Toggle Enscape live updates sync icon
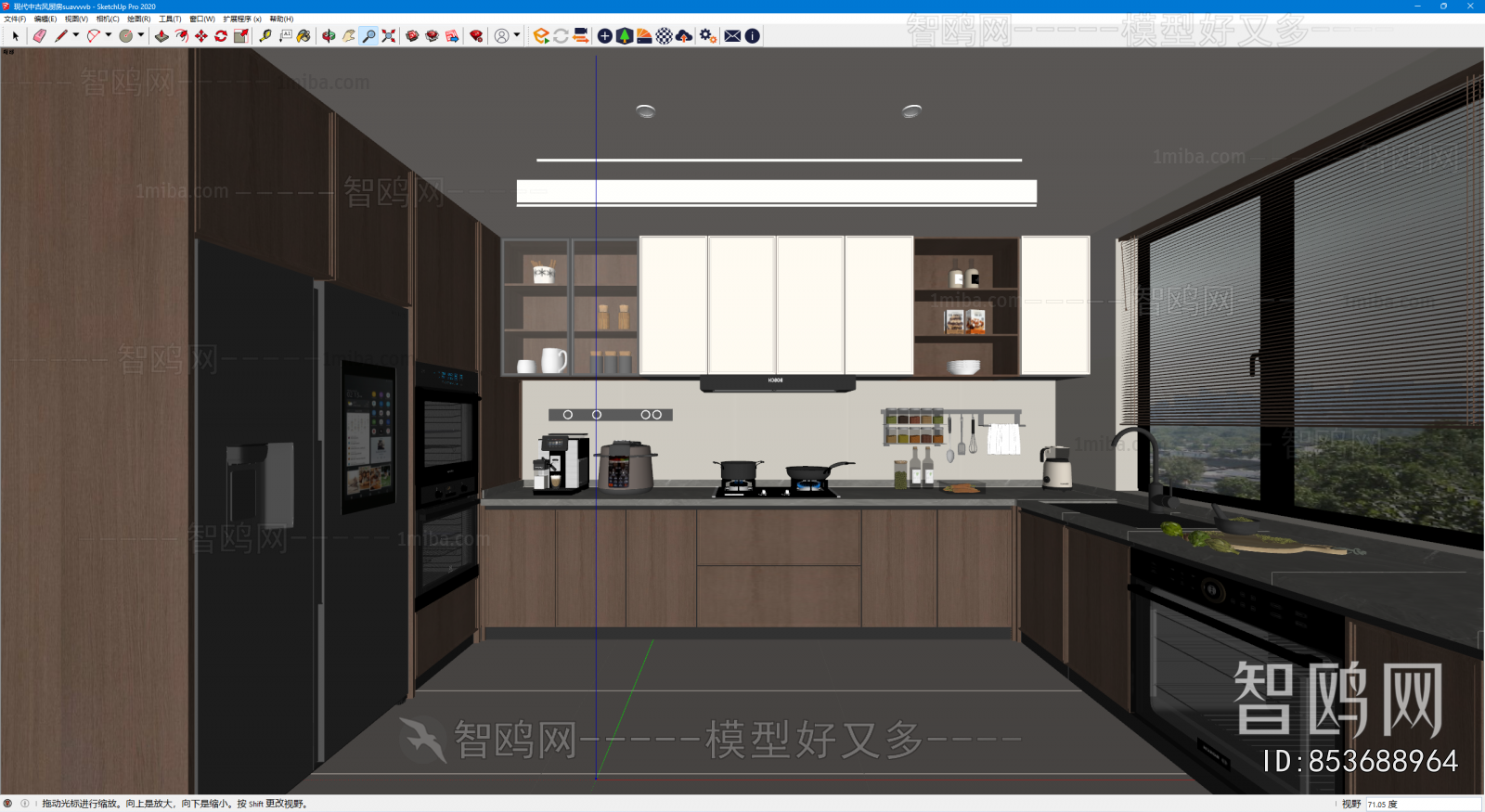This screenshot has height=812, width=1485. coord(561,36)
